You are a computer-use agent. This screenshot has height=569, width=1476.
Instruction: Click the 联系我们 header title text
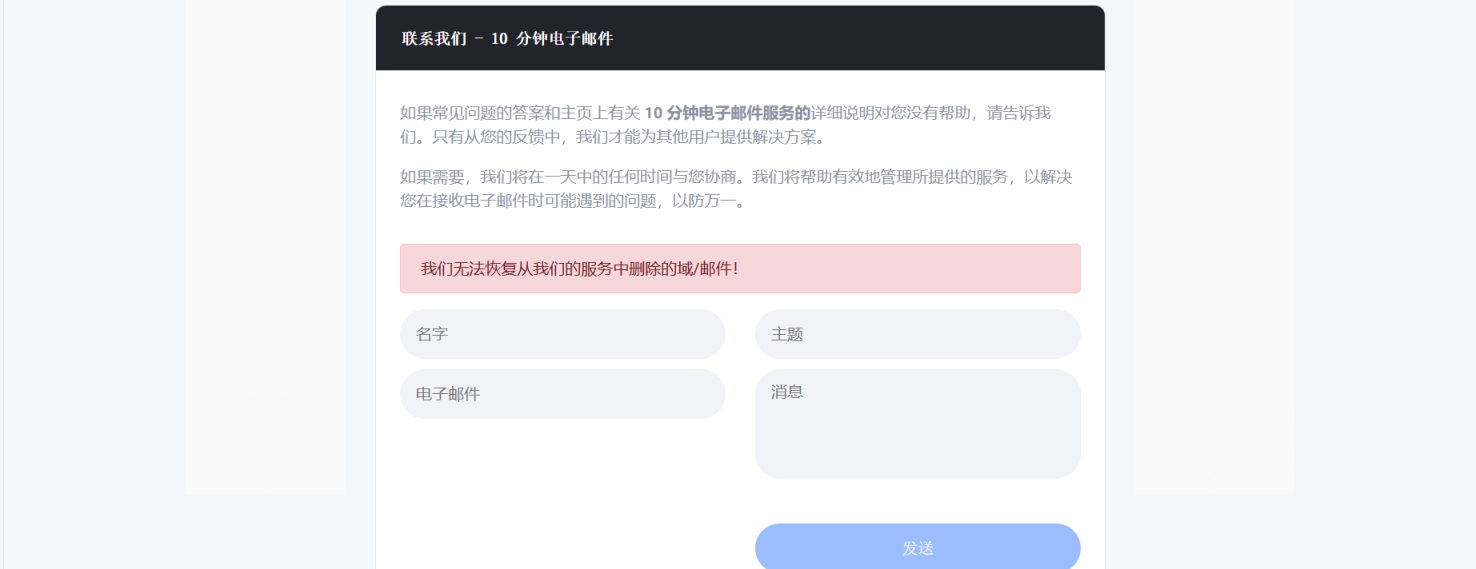coord(507,39)
